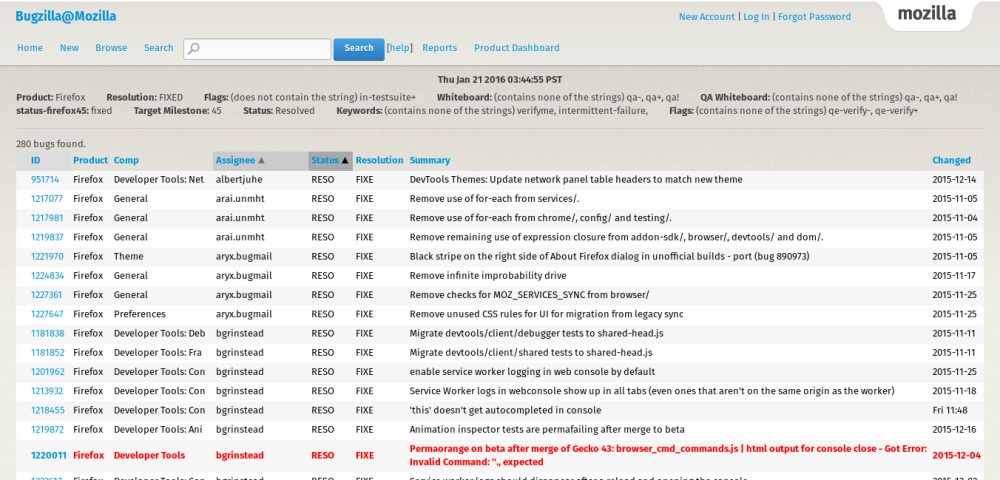Click '280 bugs found.' text
This screenshot has width=1000, height=480.
pyautogui.click(x=50, y=144)
